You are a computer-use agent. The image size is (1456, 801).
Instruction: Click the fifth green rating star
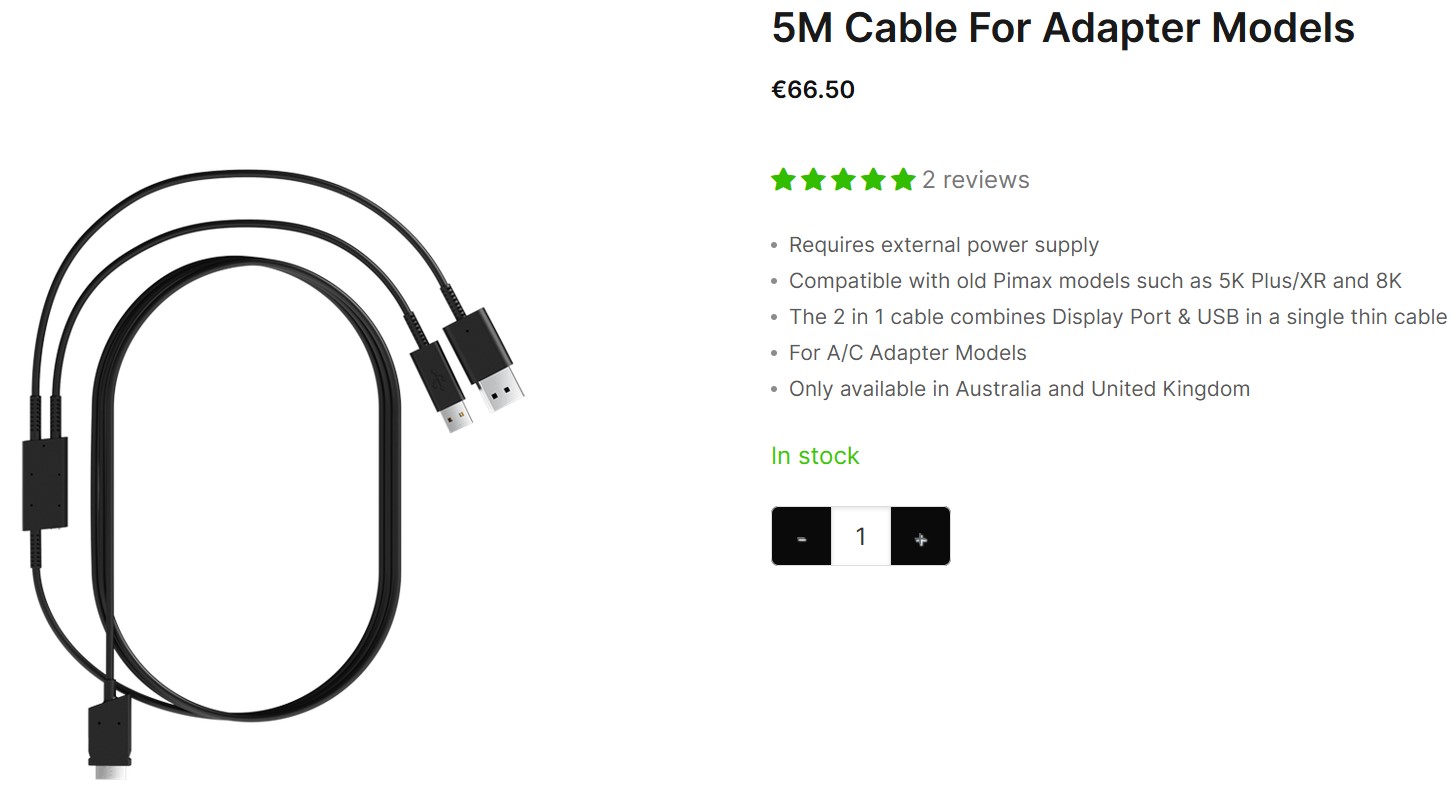903,180
